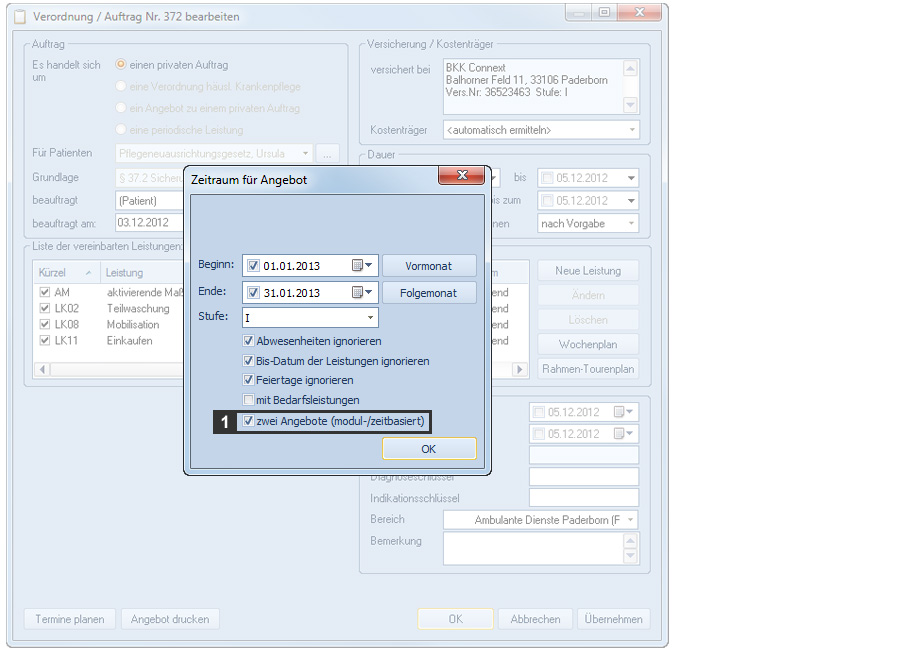
Task: Click OK in the Verordnung window
Action: [456, 619]
